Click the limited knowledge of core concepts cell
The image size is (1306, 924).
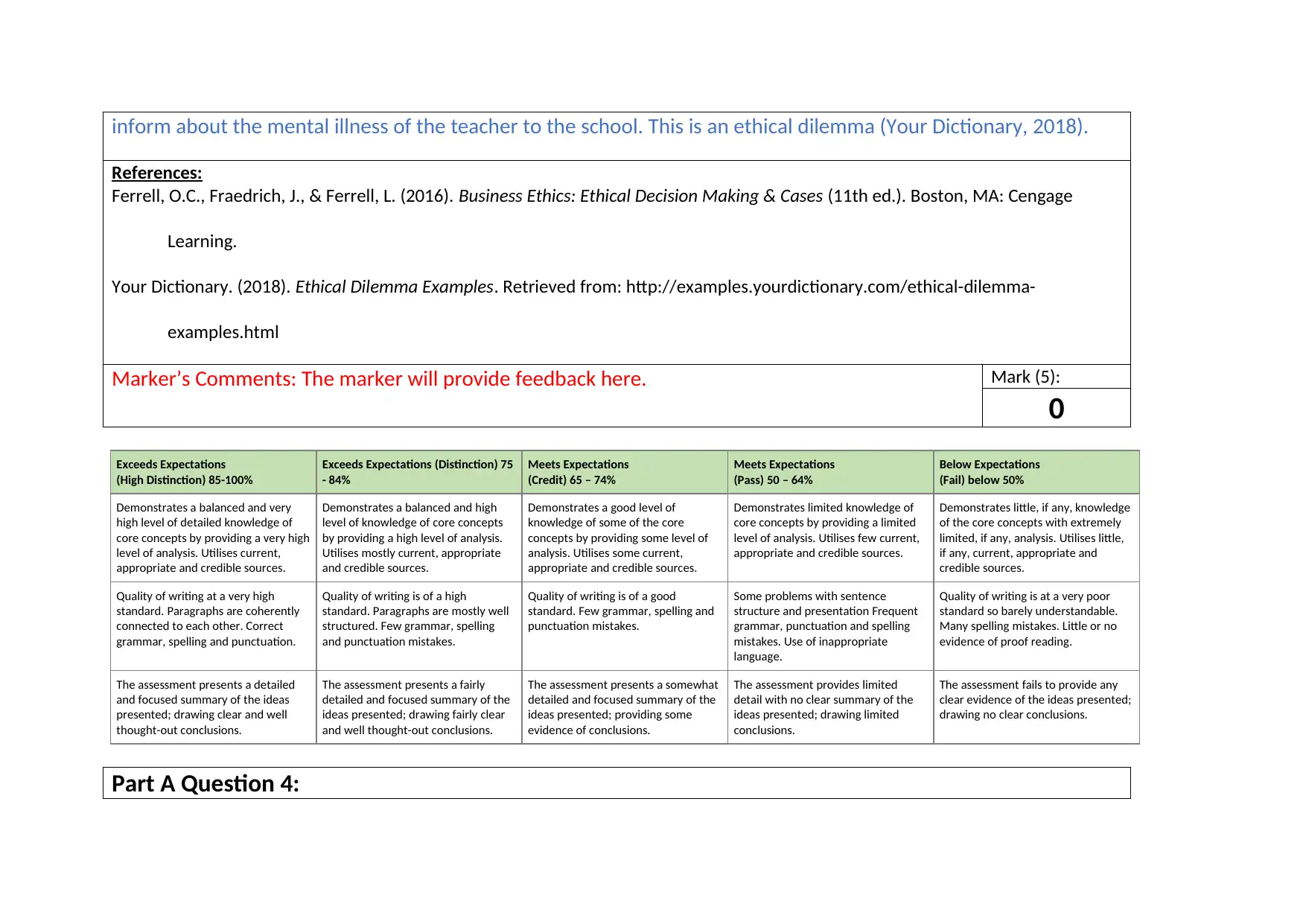pyautogui.click(x=830, y=538)
